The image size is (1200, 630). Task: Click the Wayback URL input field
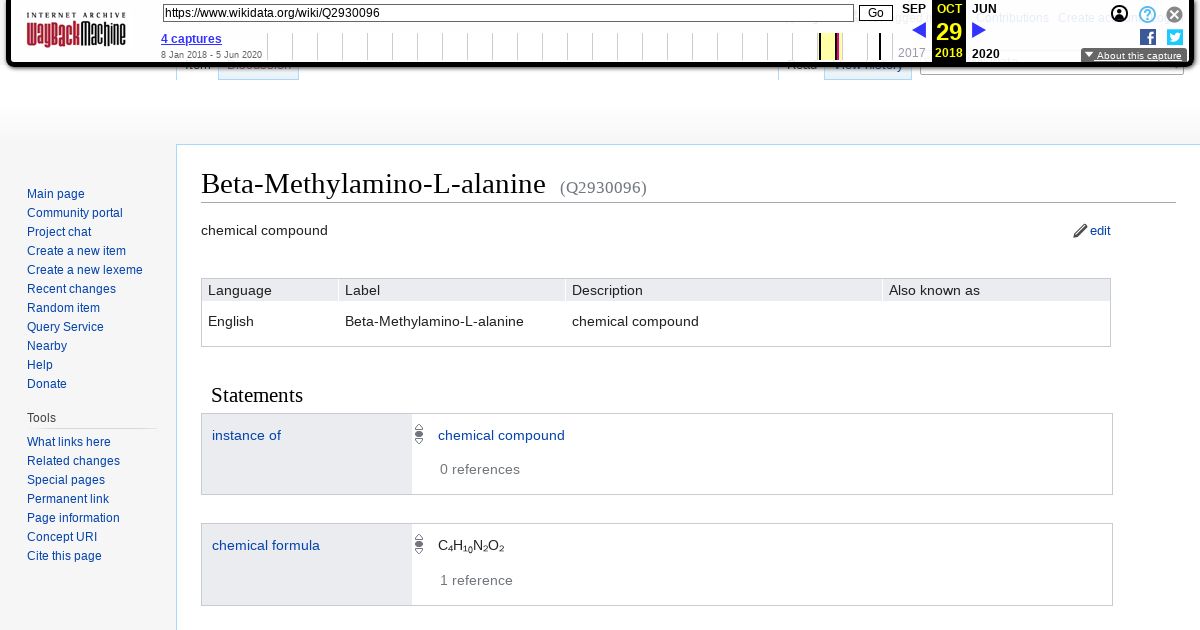pos(508,13)
